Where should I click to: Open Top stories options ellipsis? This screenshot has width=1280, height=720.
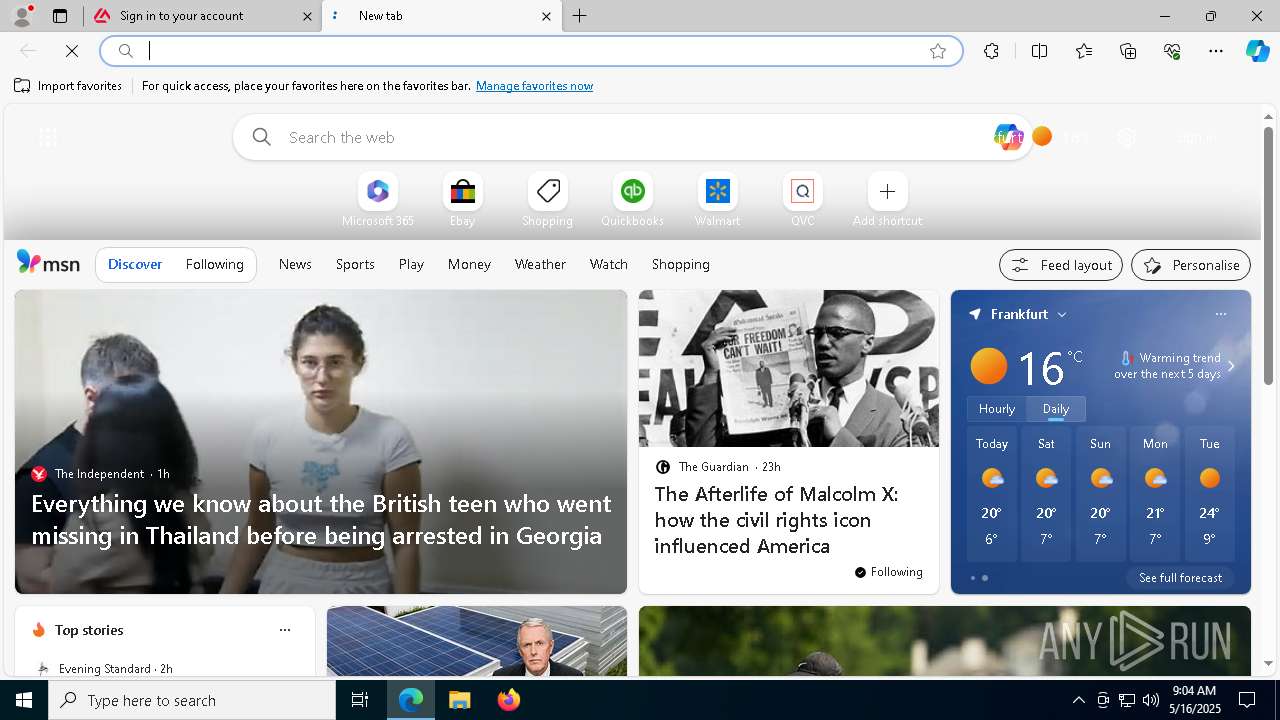[285, 630]
